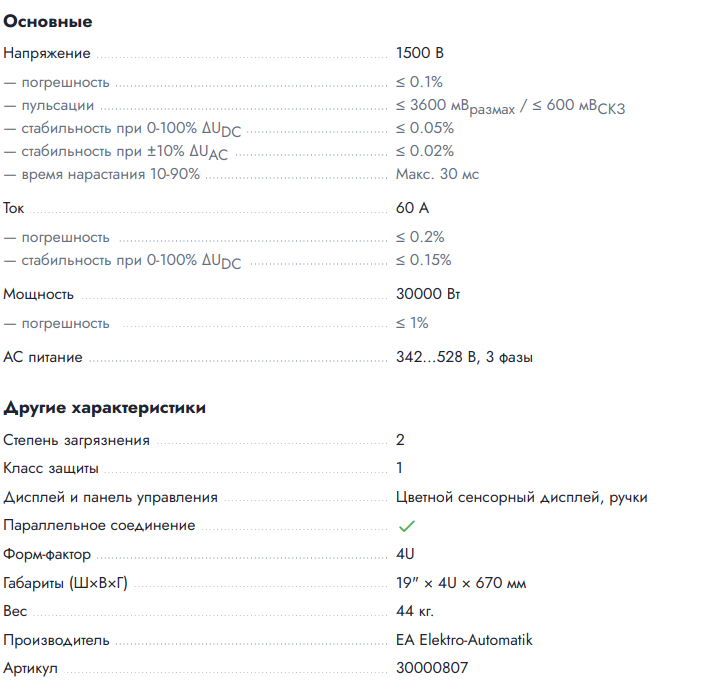Click the "Основные" section heading
This screenshot has height=691, width=715.
coord(48,21)
